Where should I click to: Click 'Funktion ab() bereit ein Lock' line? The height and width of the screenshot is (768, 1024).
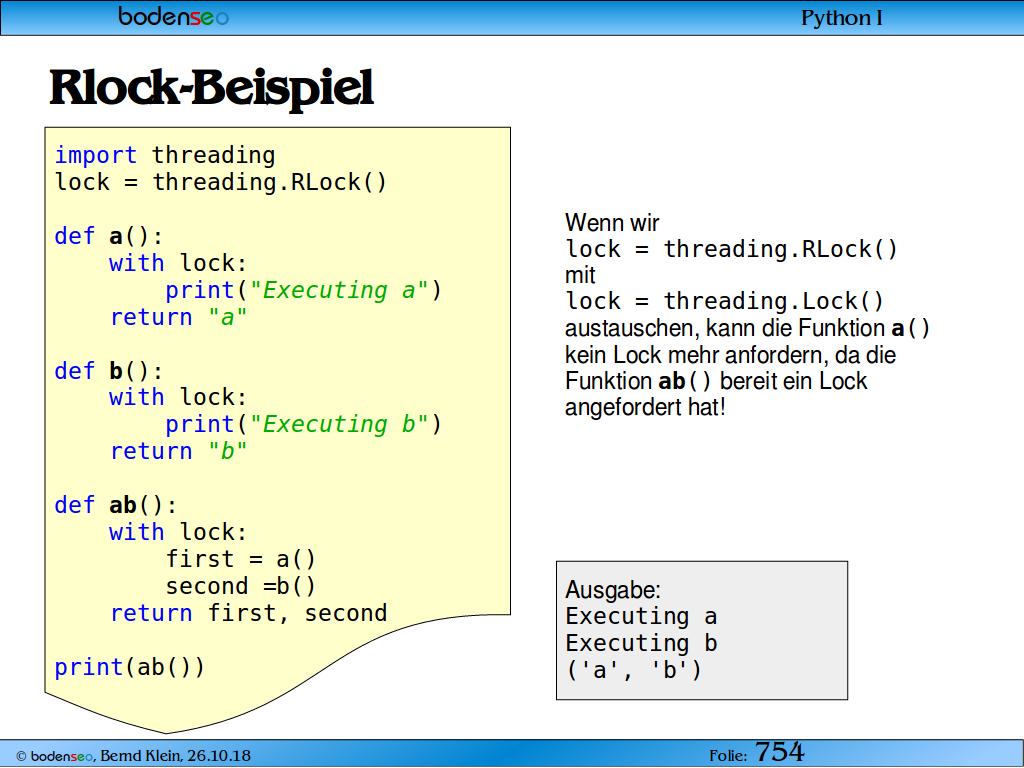pos(716,381)
